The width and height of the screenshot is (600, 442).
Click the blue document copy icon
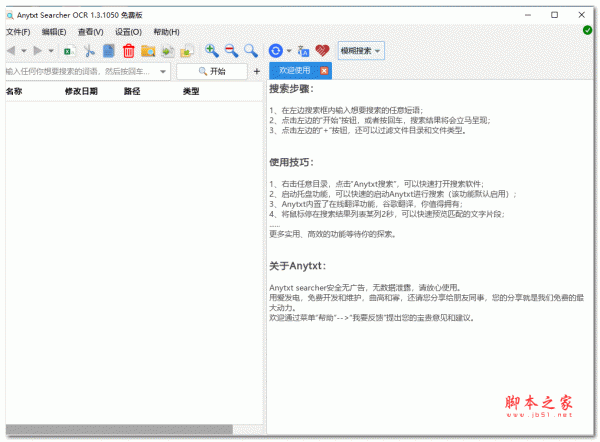click(x=109, y=51)
